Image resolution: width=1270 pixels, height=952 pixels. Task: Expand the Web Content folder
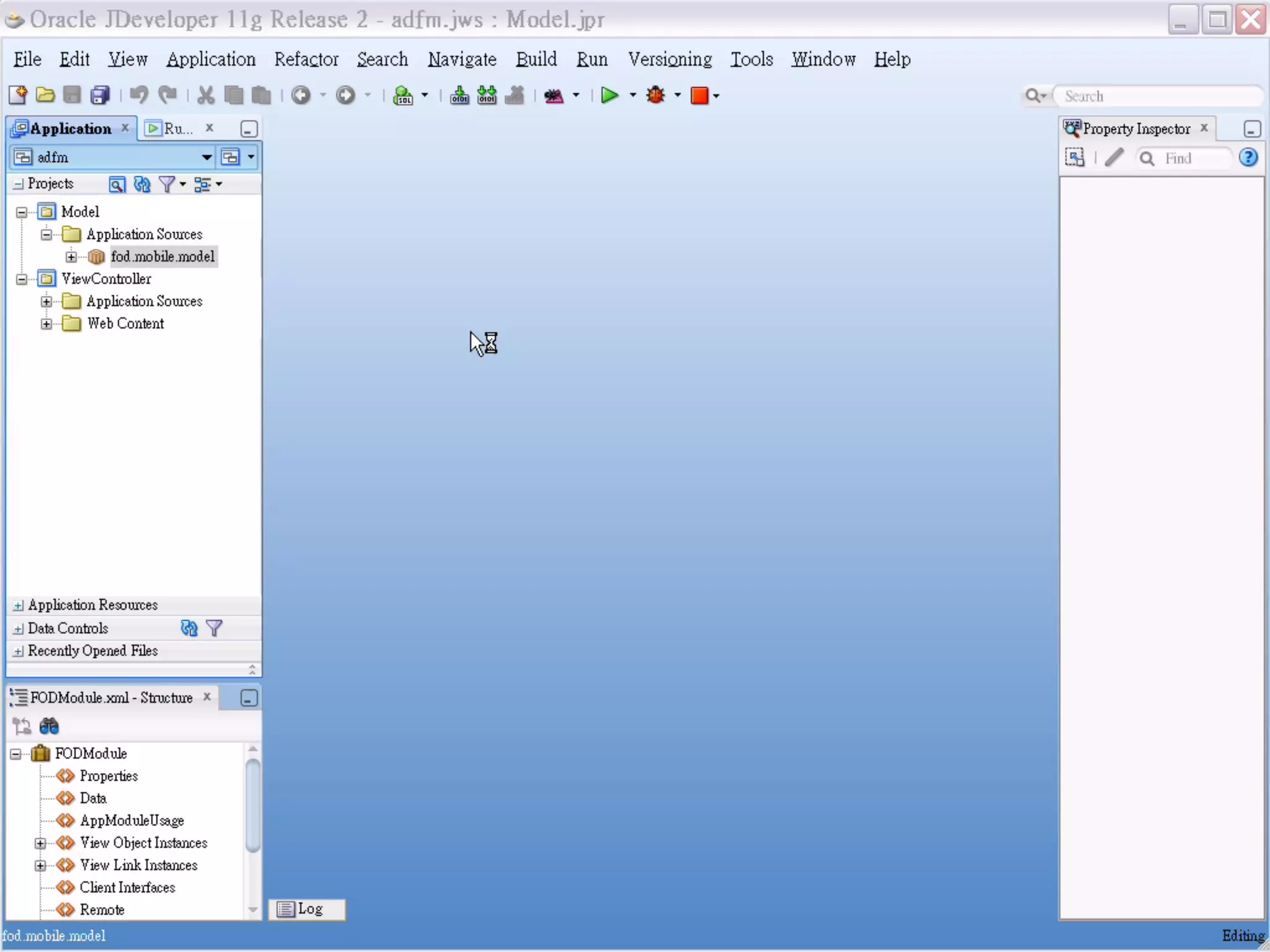point(47,324)
